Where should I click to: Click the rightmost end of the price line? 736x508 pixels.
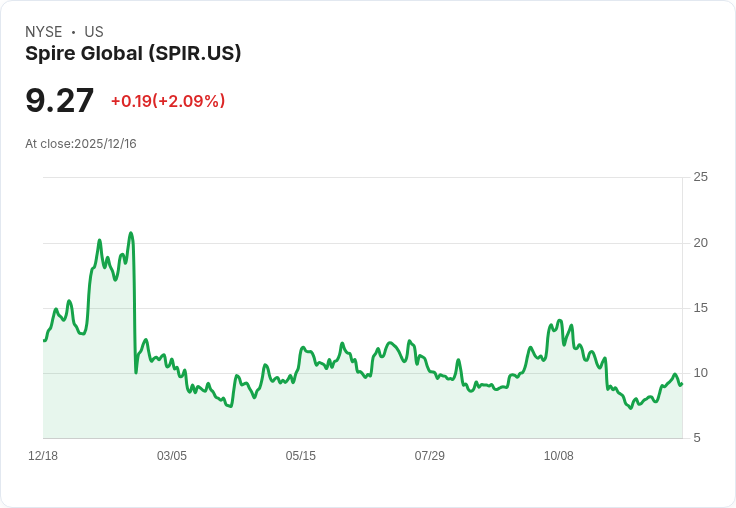coord(681,384)
